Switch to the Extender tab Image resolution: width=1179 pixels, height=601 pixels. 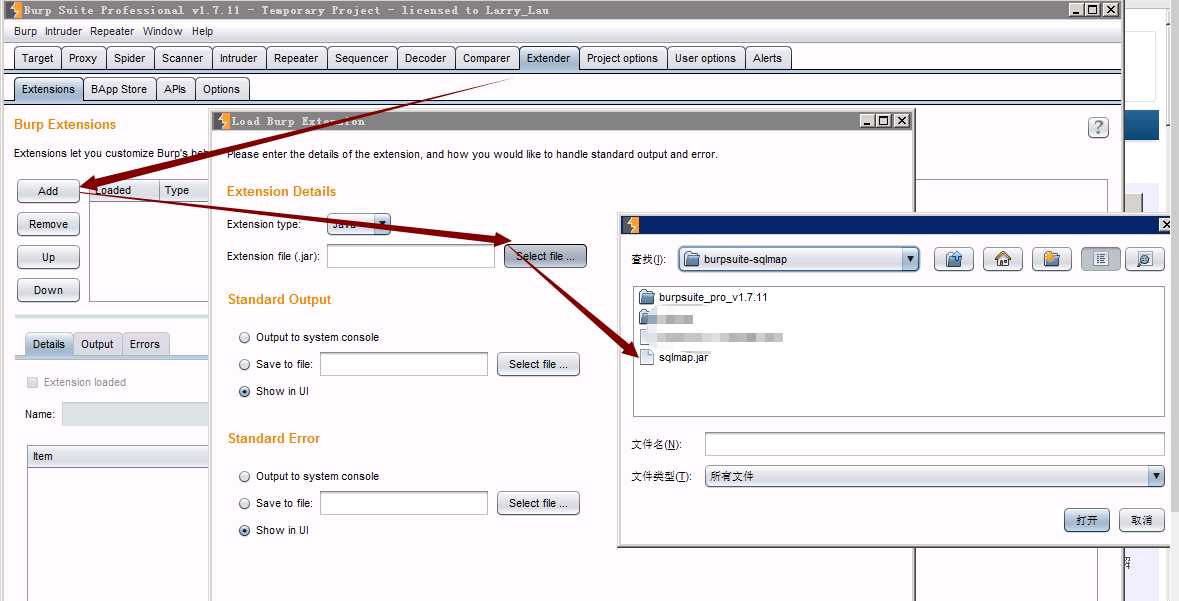pos(549,58)
